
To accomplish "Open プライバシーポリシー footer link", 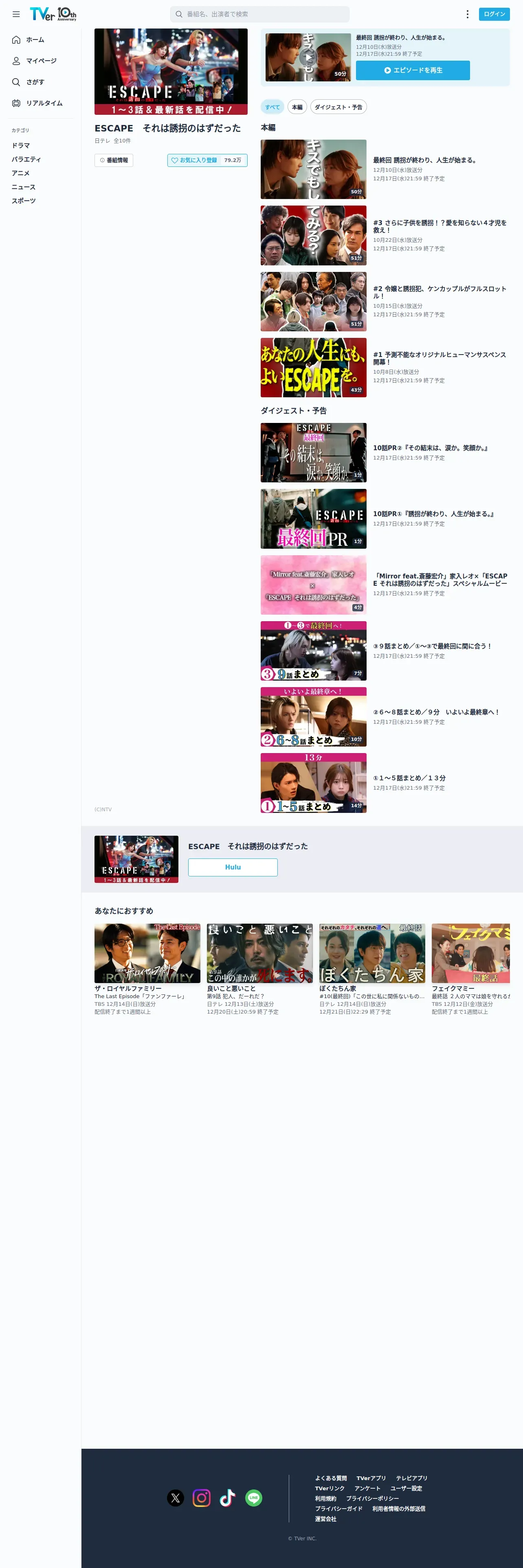I will [373, 1499].
